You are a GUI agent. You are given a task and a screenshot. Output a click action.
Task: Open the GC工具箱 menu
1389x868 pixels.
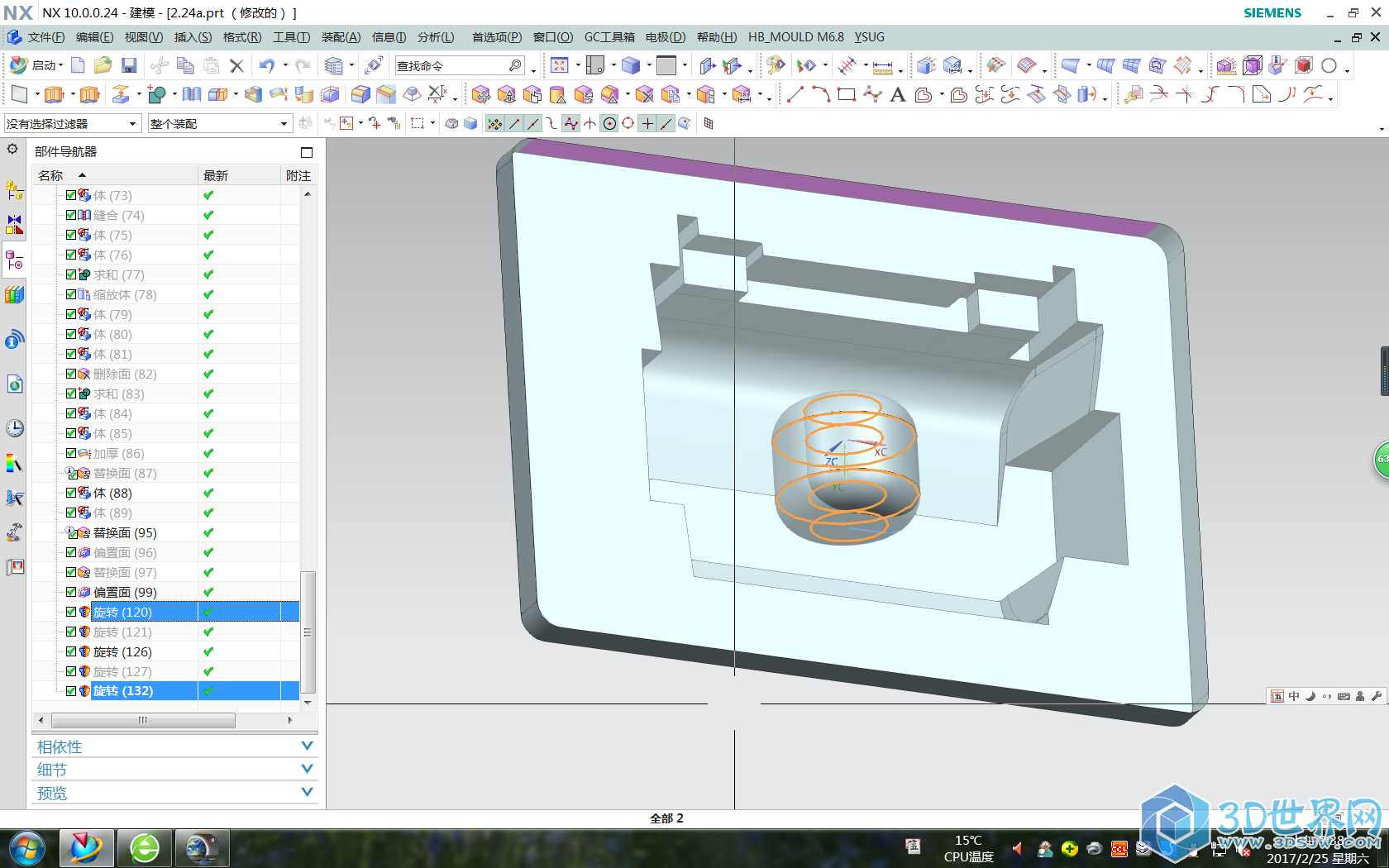(x=609, y=37)
